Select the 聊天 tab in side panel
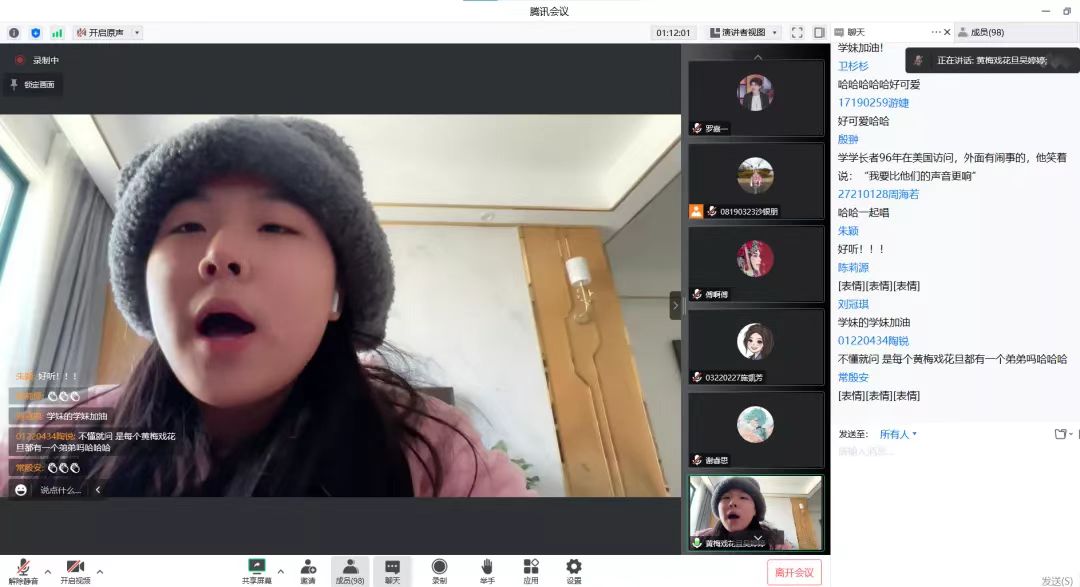This screenshot has width=1080, height=587. (856, 32)
